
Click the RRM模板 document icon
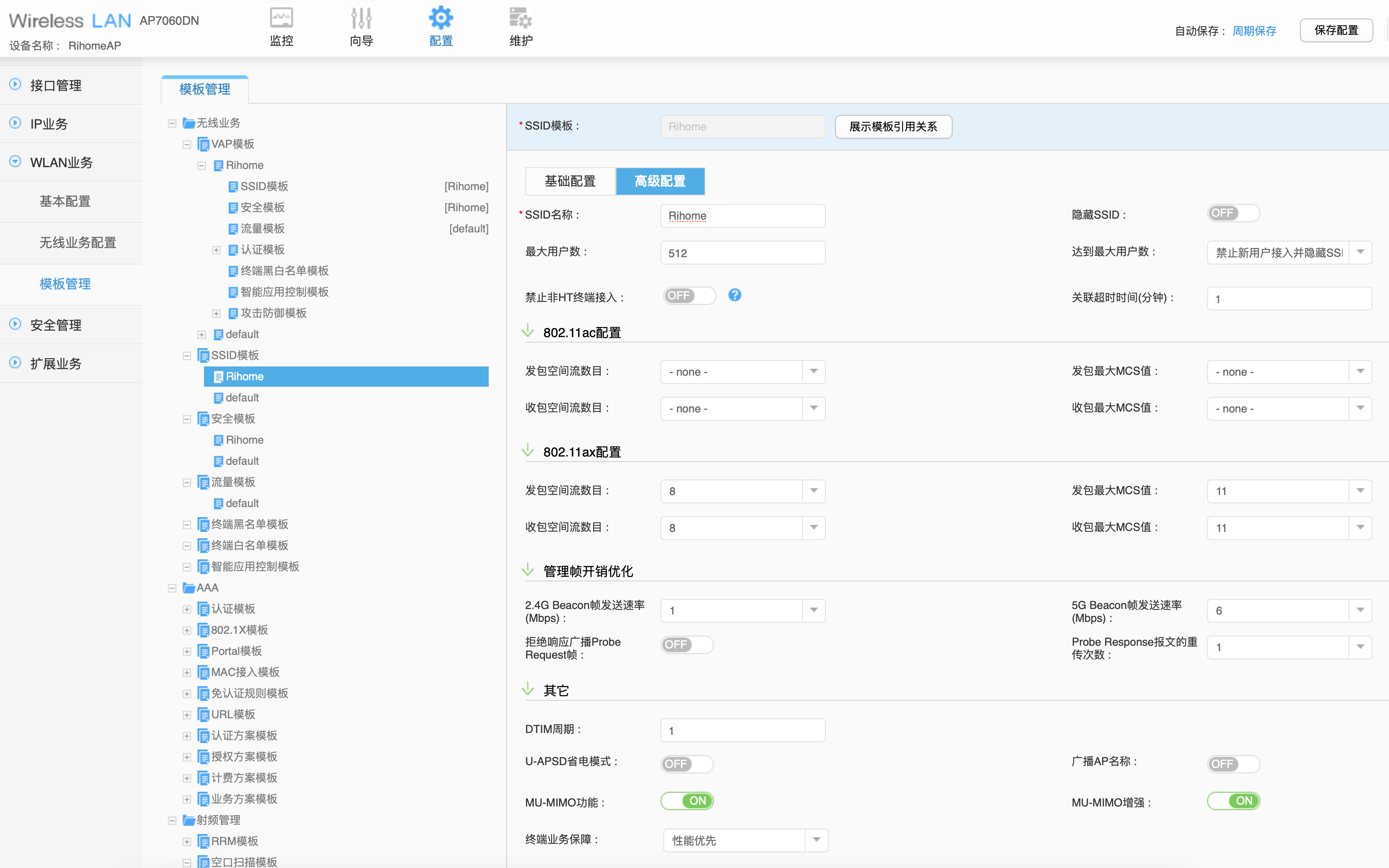coord(203,841)
